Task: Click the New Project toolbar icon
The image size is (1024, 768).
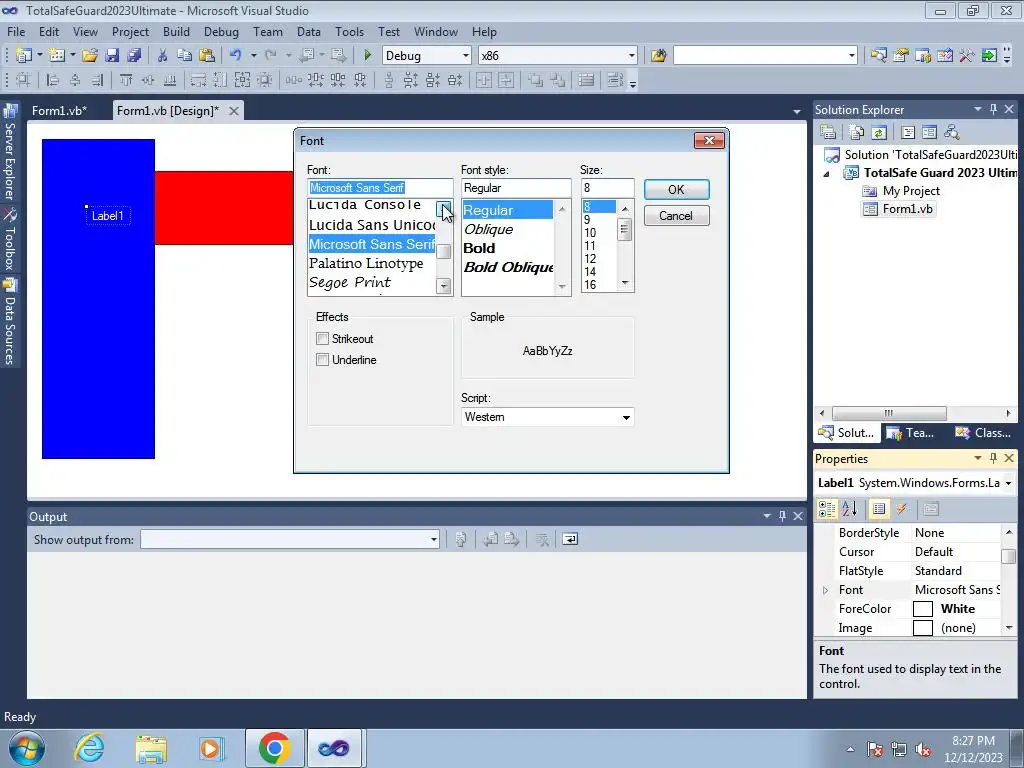Action: [24, 56]
